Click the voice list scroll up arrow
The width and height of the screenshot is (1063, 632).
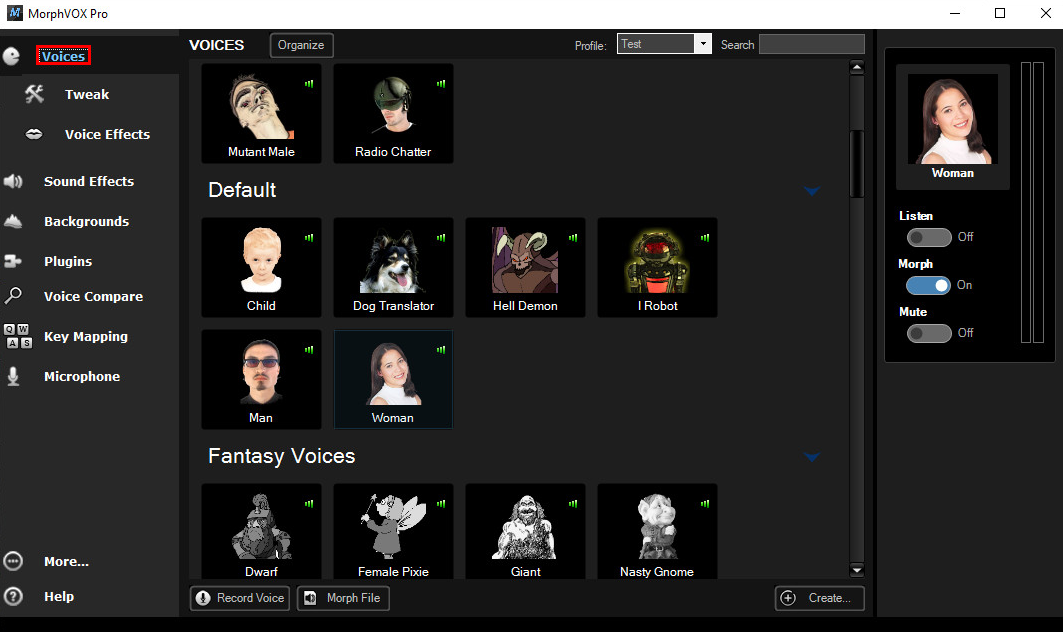click(857, 67)
